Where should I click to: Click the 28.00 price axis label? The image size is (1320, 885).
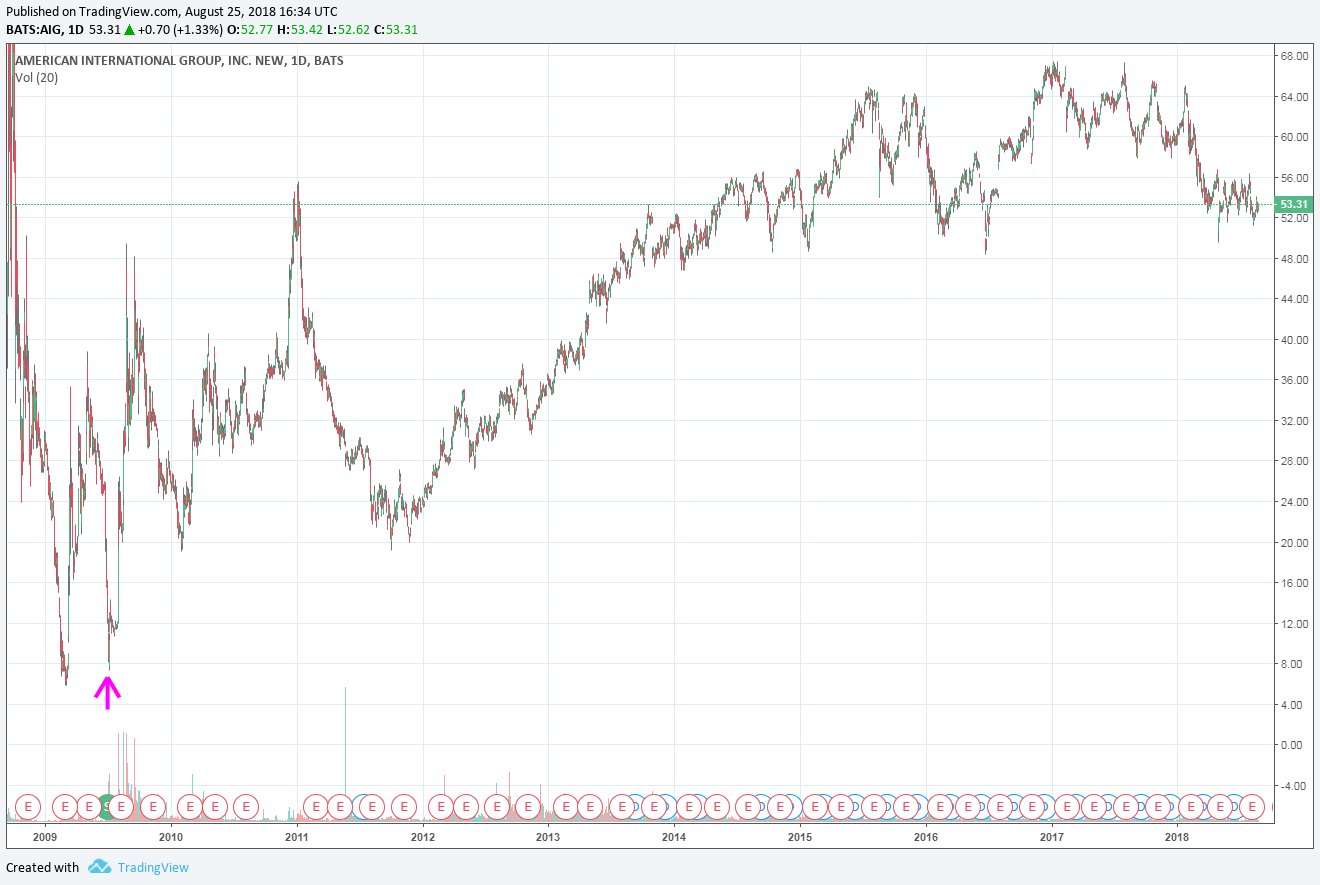[x=1295, y=461]
